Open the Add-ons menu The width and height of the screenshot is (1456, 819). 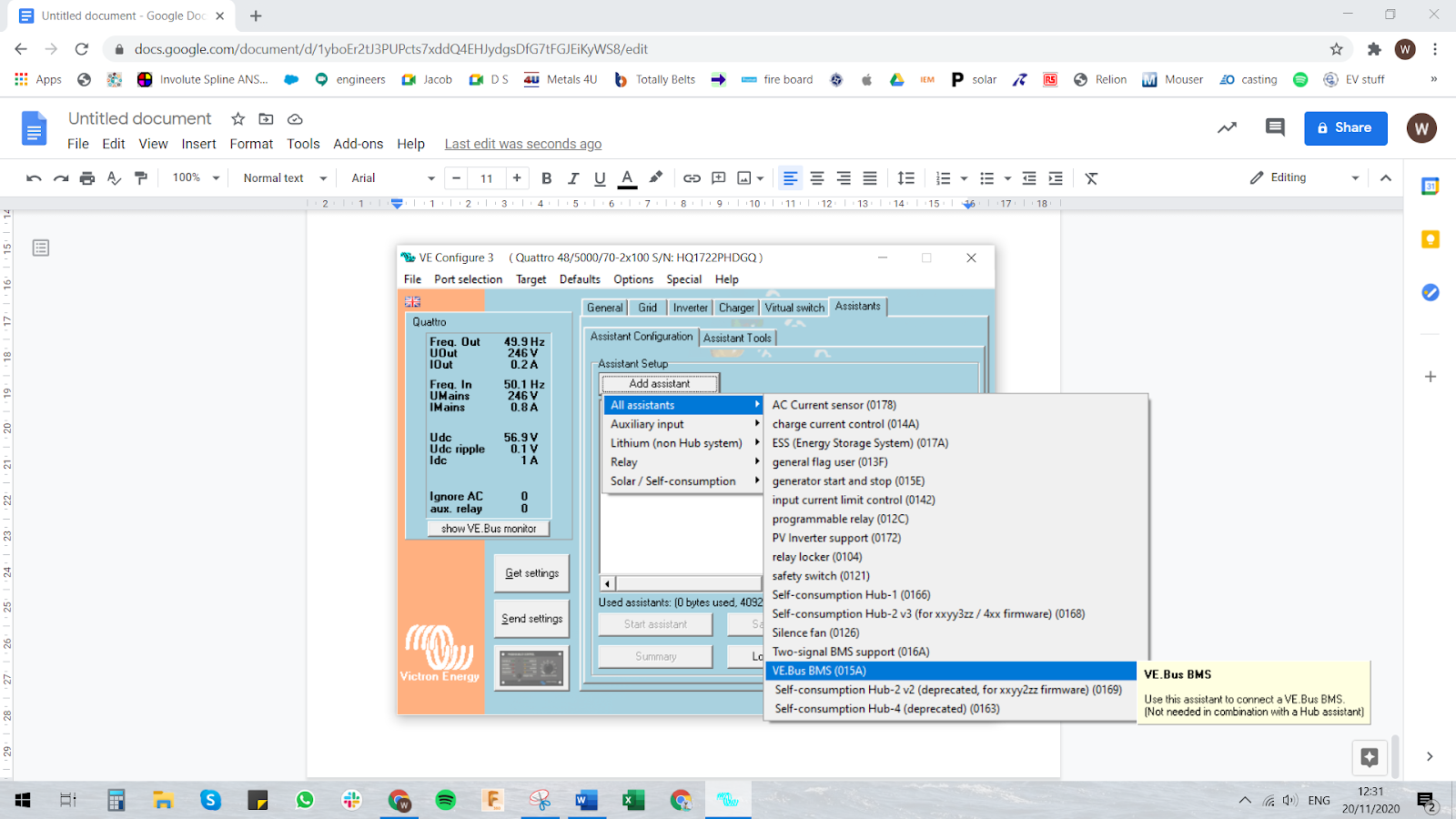tap(359, 144)
